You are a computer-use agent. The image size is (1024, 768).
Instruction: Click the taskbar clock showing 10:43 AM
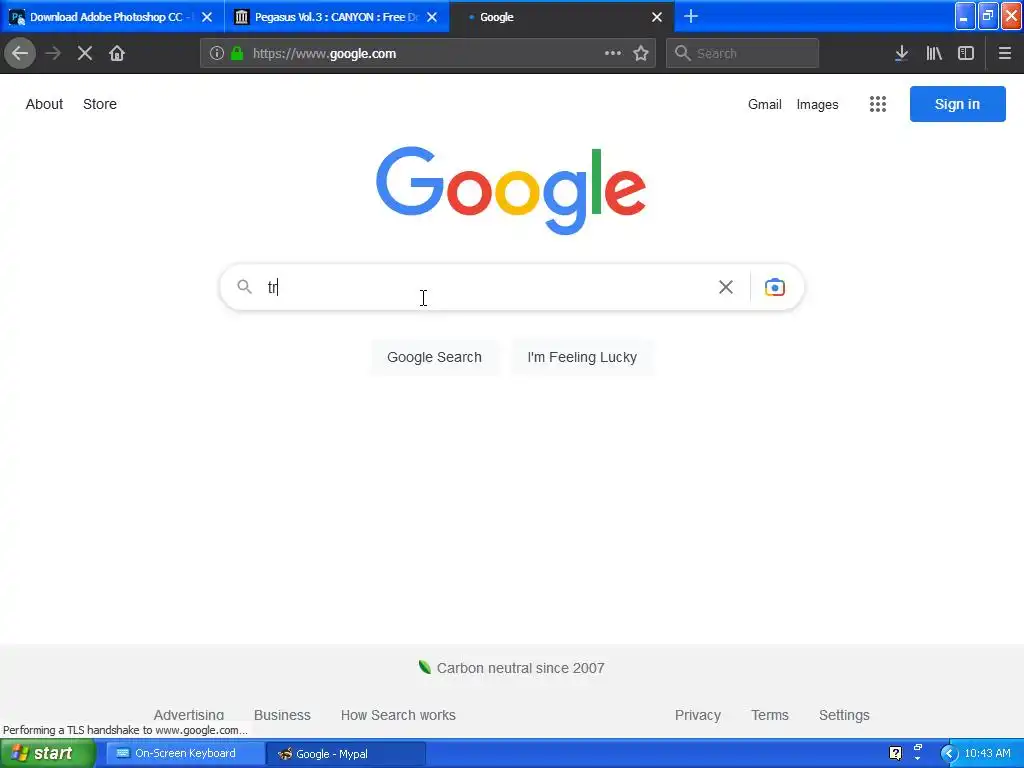coord(987,753)
